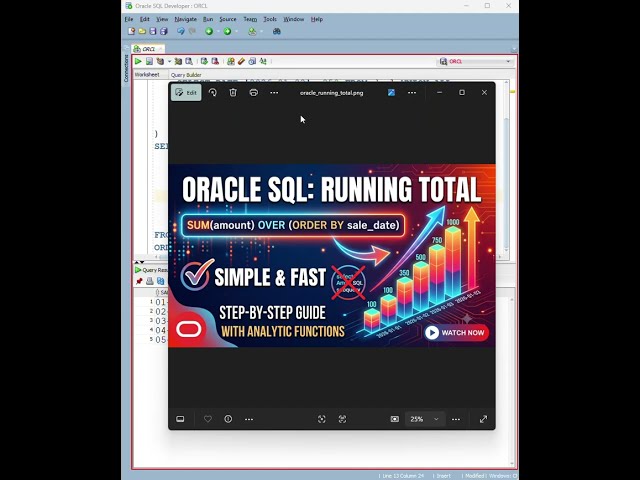Open the ORCL connection dropdown
Screen dimensions: 640x480
pos(508,62)
